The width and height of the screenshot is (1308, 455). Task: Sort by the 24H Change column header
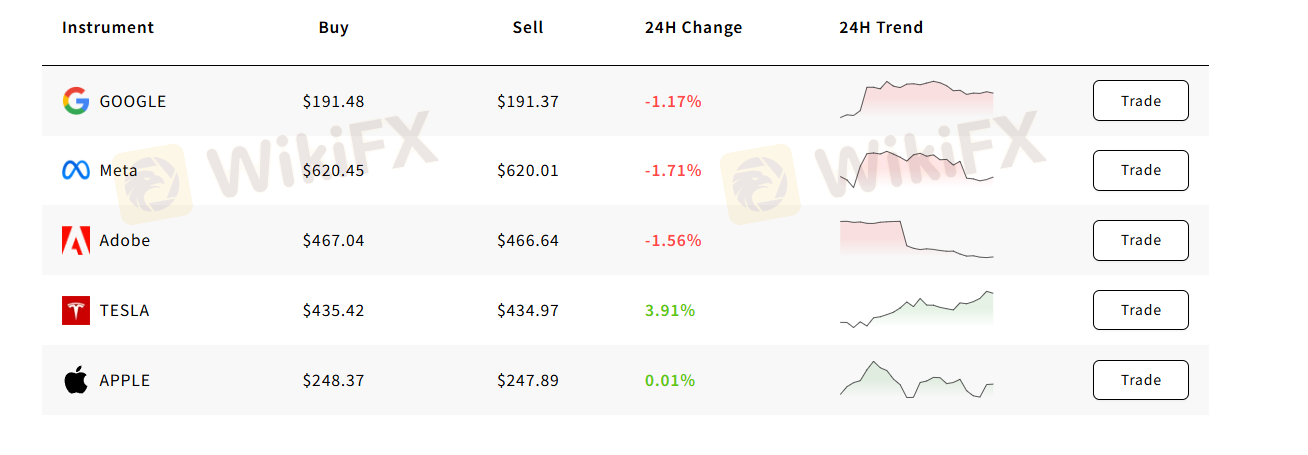pos(693,28)
